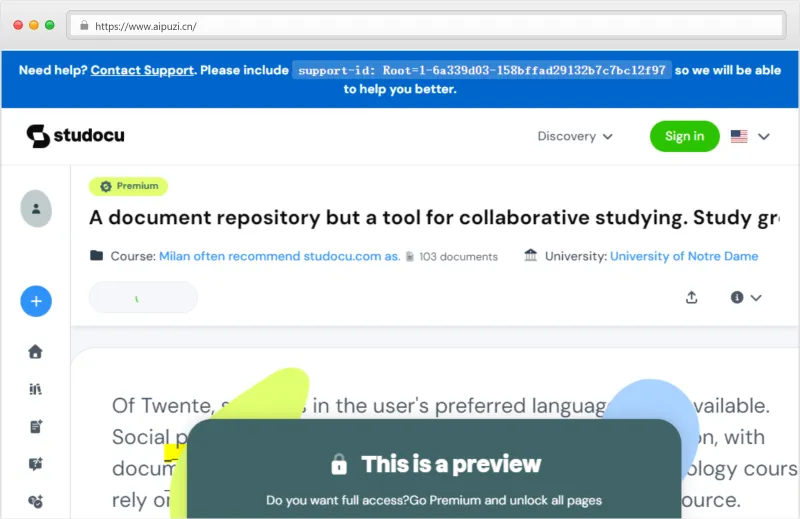Click the Studocu logo
800x519 pixels.
(76, 136)
